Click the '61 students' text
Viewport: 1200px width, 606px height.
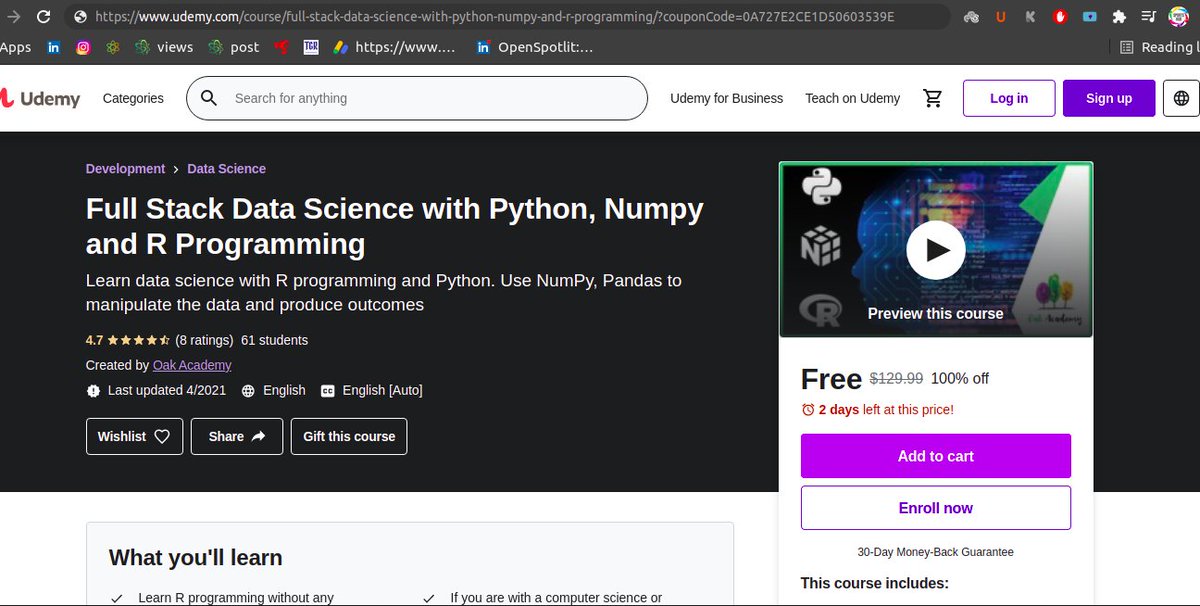tap(275, 340)
